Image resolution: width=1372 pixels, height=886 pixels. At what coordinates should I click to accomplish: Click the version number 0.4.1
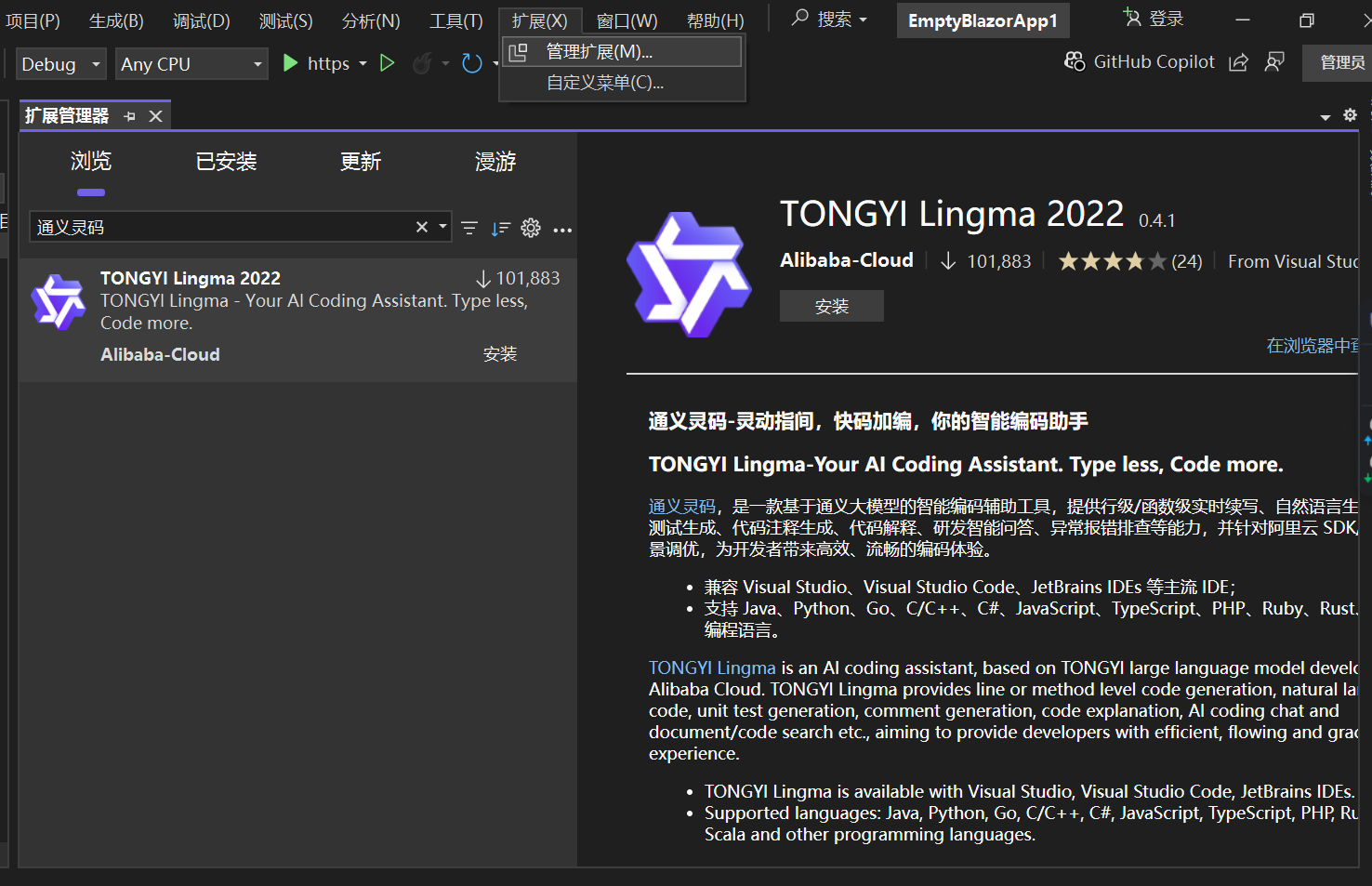[x=1157, y=220]
